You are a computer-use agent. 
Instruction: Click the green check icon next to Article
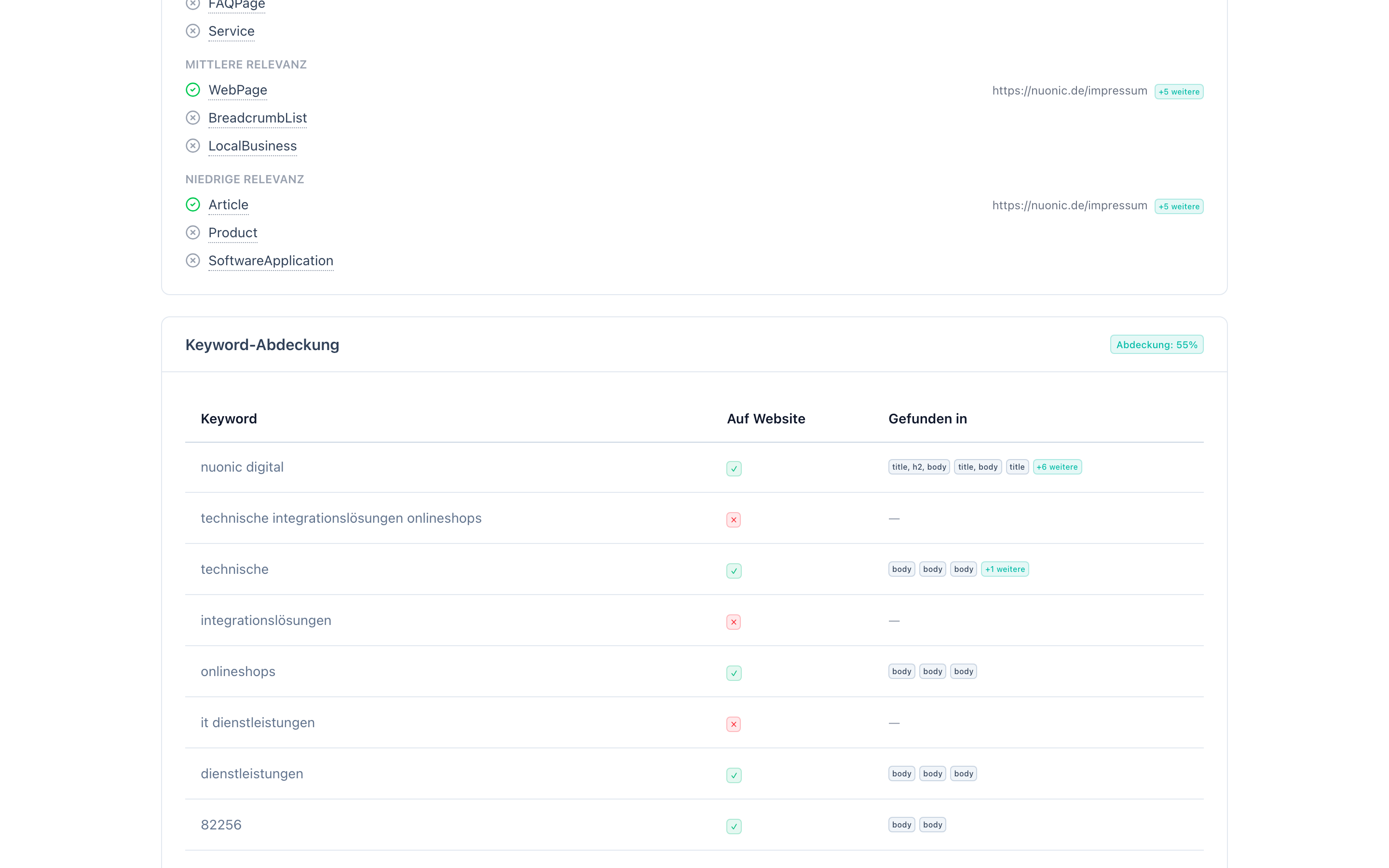(x=193, y=204)
